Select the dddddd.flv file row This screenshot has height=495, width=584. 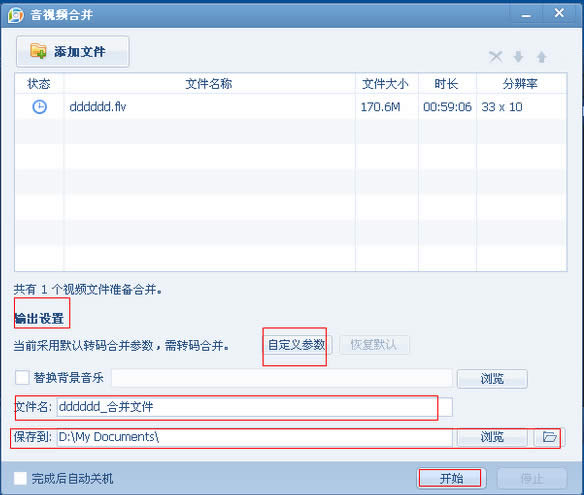coord(291,107)
